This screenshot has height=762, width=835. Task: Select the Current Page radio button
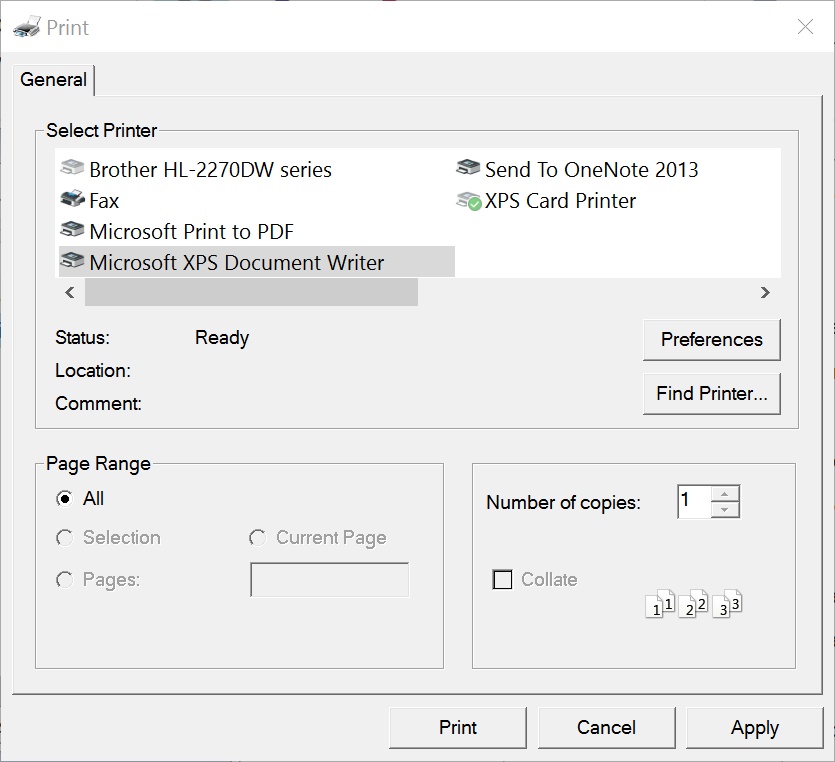258,538
